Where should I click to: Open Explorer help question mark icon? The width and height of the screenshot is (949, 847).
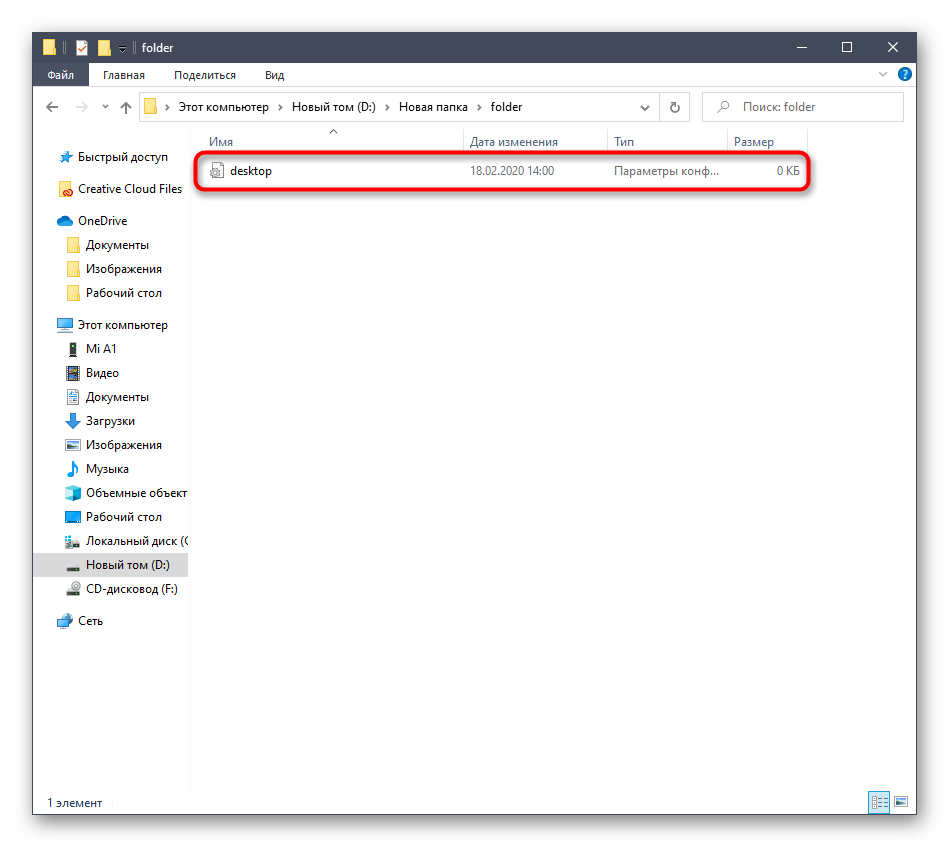pyautogui.click(x=904, y=74)
